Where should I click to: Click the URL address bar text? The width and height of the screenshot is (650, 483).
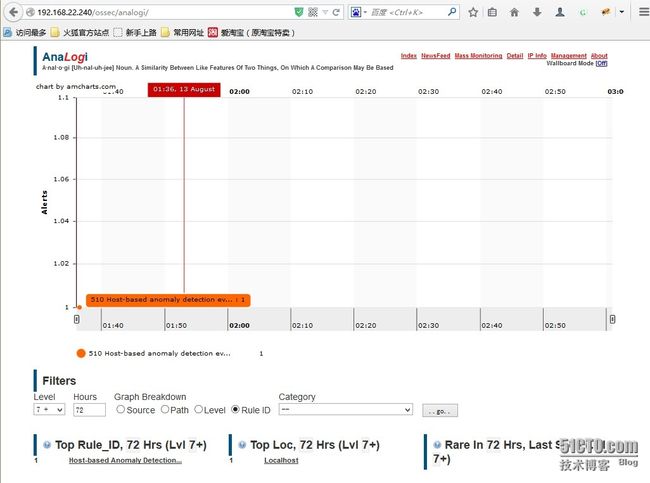click(93, 12)
